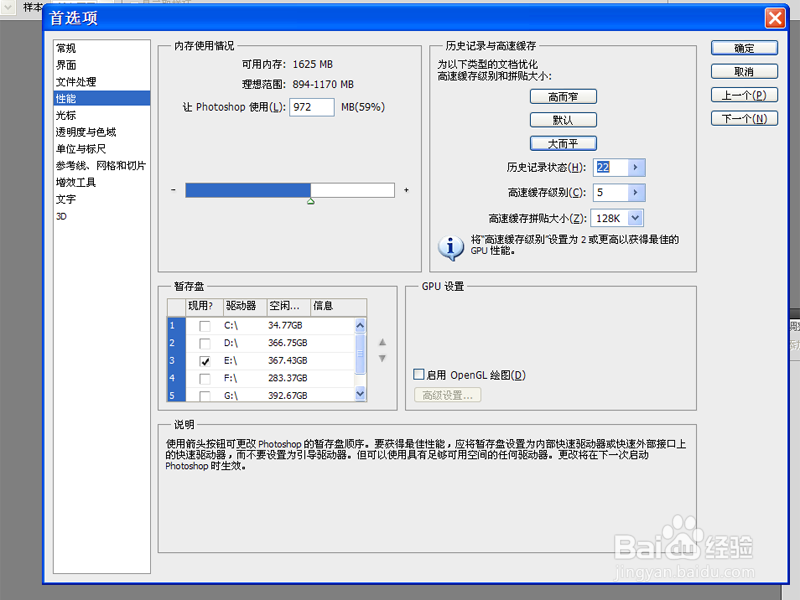Viewport: 800px width, 600px height.
Task: Open the 历史记录状态 popup arrow
Action: click(x=636, y=167)
